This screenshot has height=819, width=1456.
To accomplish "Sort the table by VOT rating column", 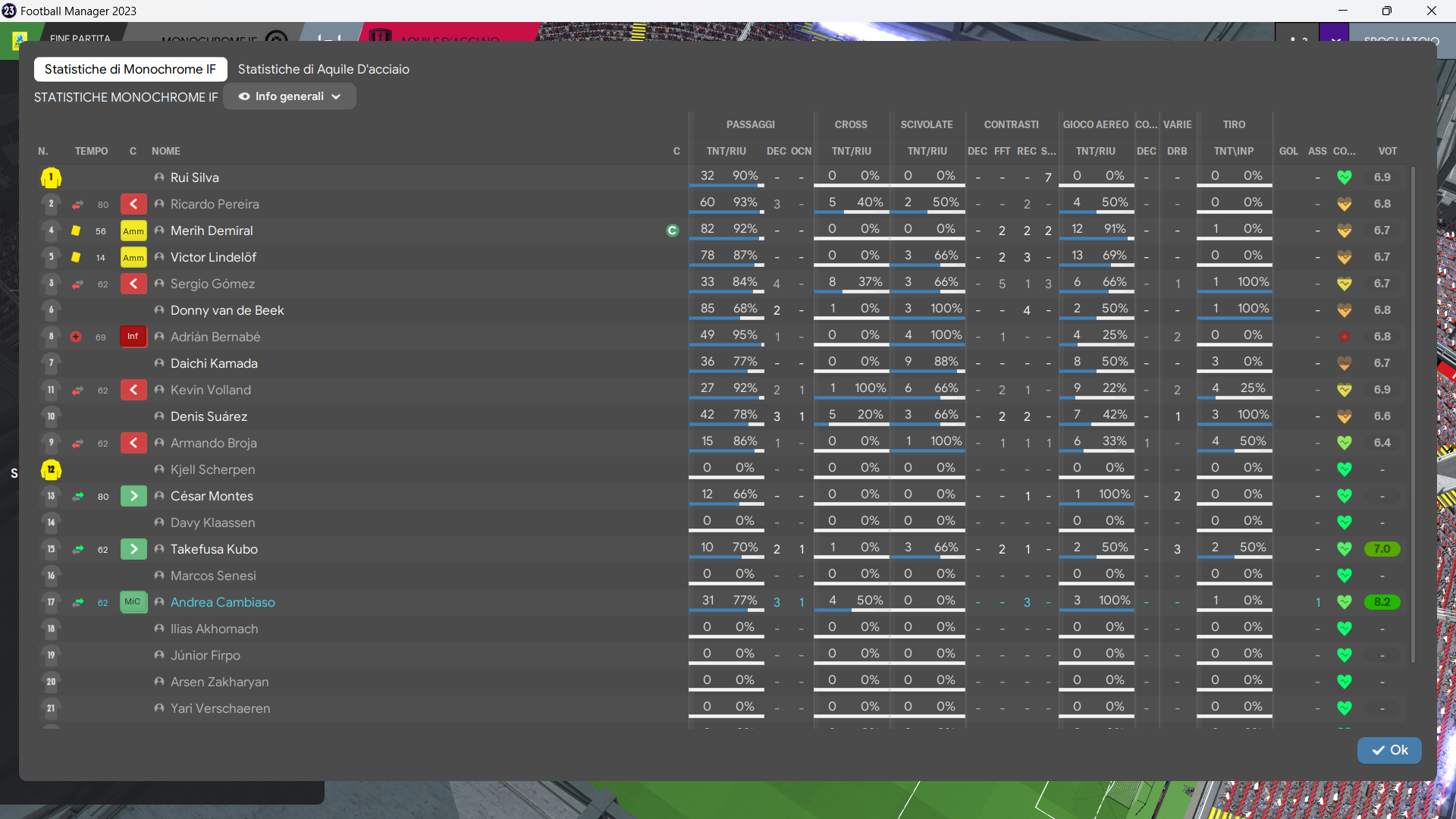I will 1387,151.
